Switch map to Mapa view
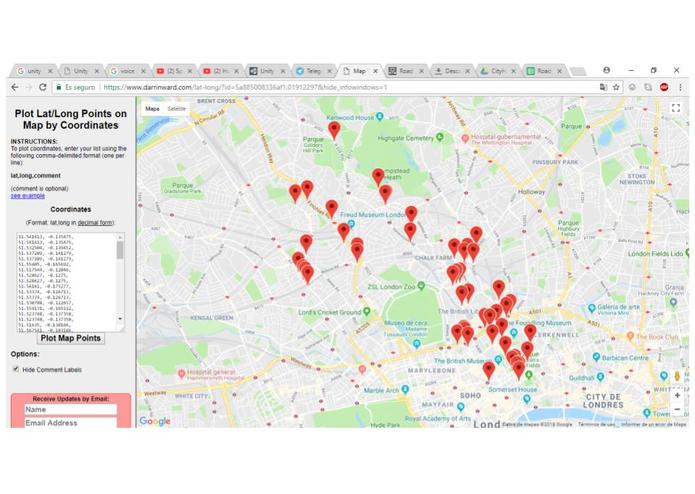Viewport: 695px width, 494px height. (152, 109)
